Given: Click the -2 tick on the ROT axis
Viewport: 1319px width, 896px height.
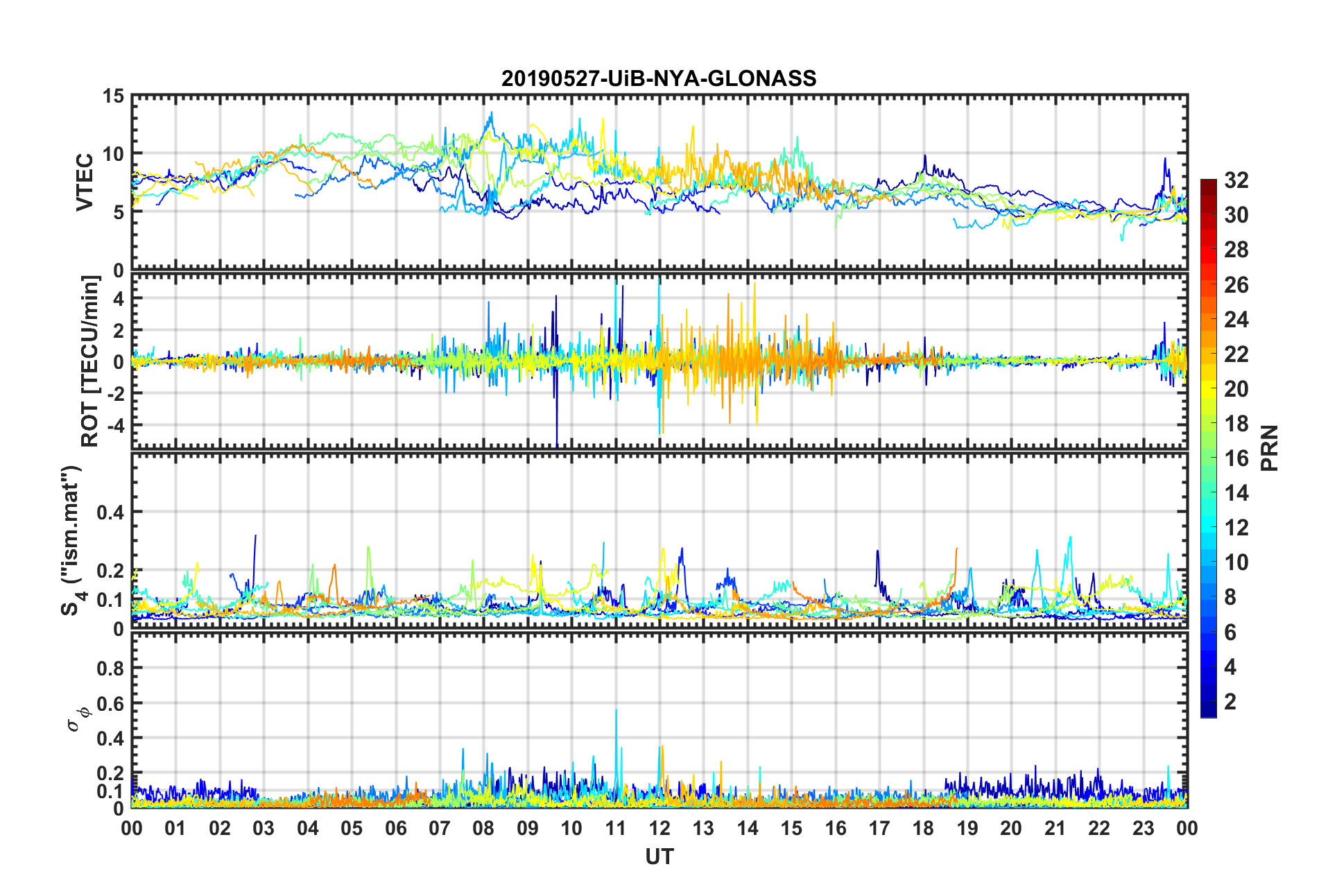Looking at the screenshot, I should pos(114,393).
